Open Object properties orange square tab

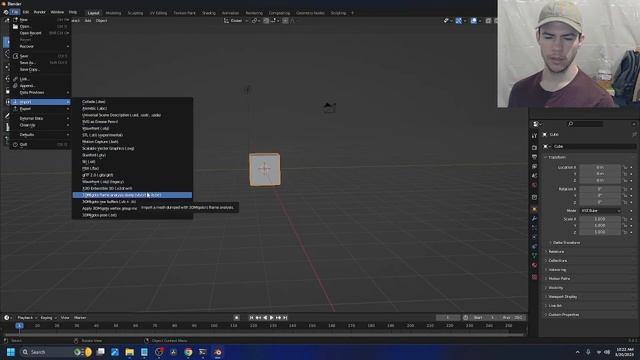coord(534,209)
